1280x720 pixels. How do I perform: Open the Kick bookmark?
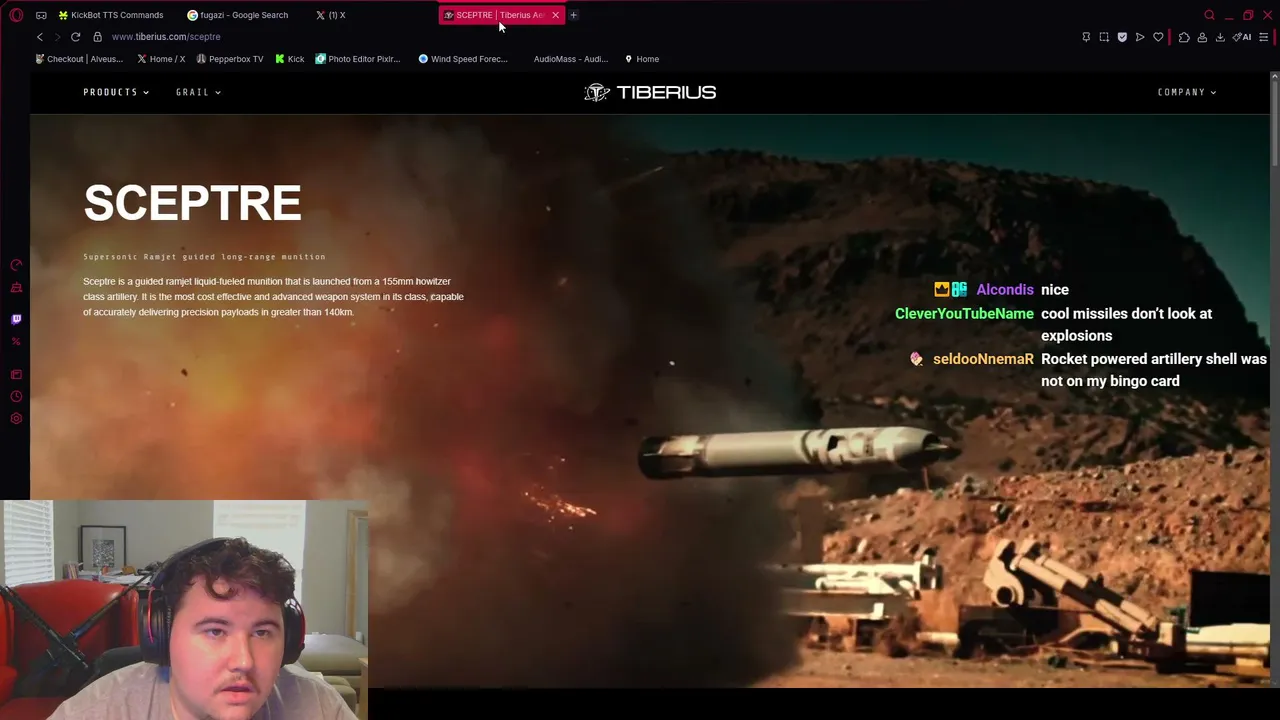pyautogui.click(x=290, y=59)
